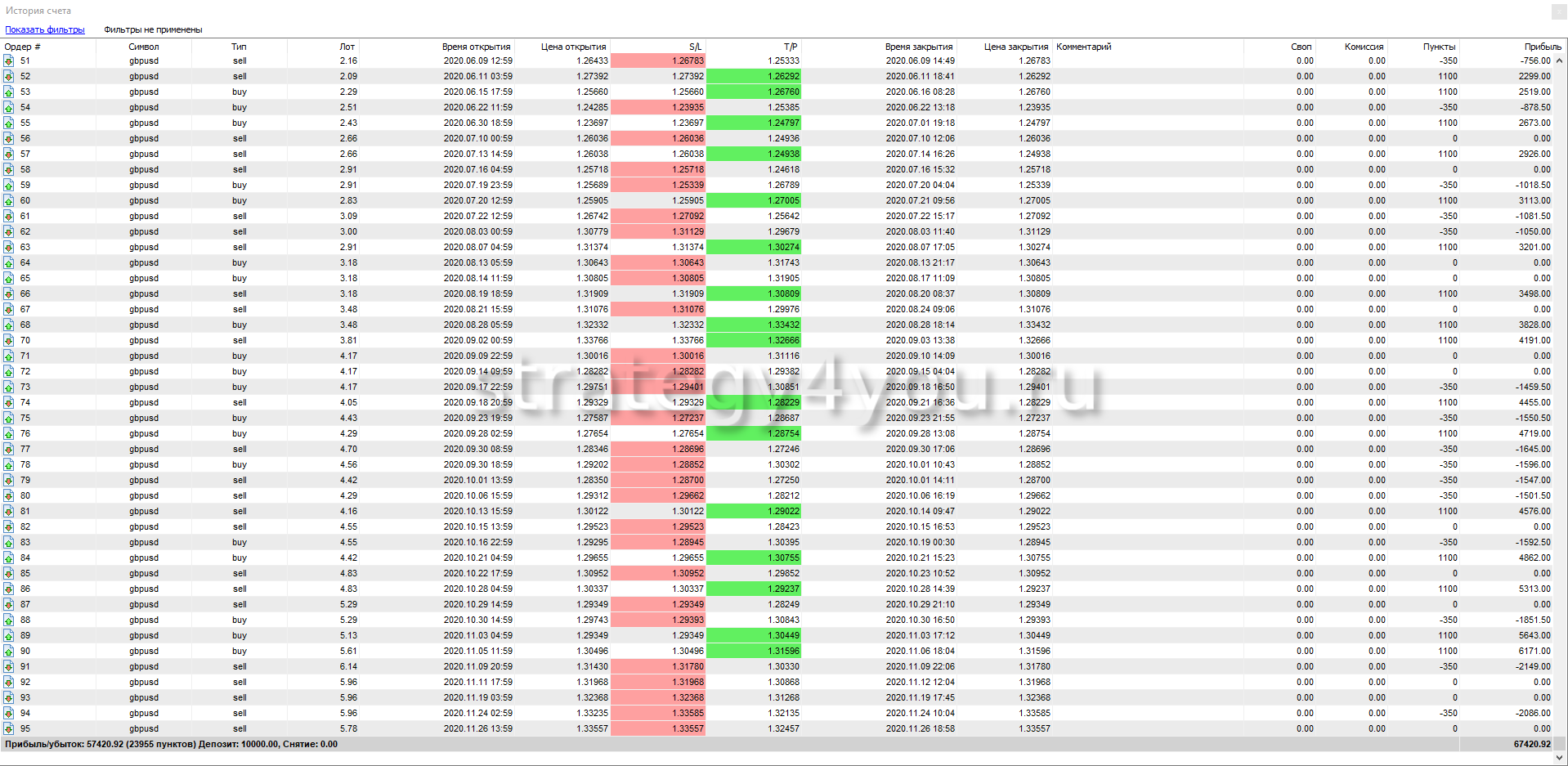Click the red S/L cell 1.26783

click(x=658, y=61)
